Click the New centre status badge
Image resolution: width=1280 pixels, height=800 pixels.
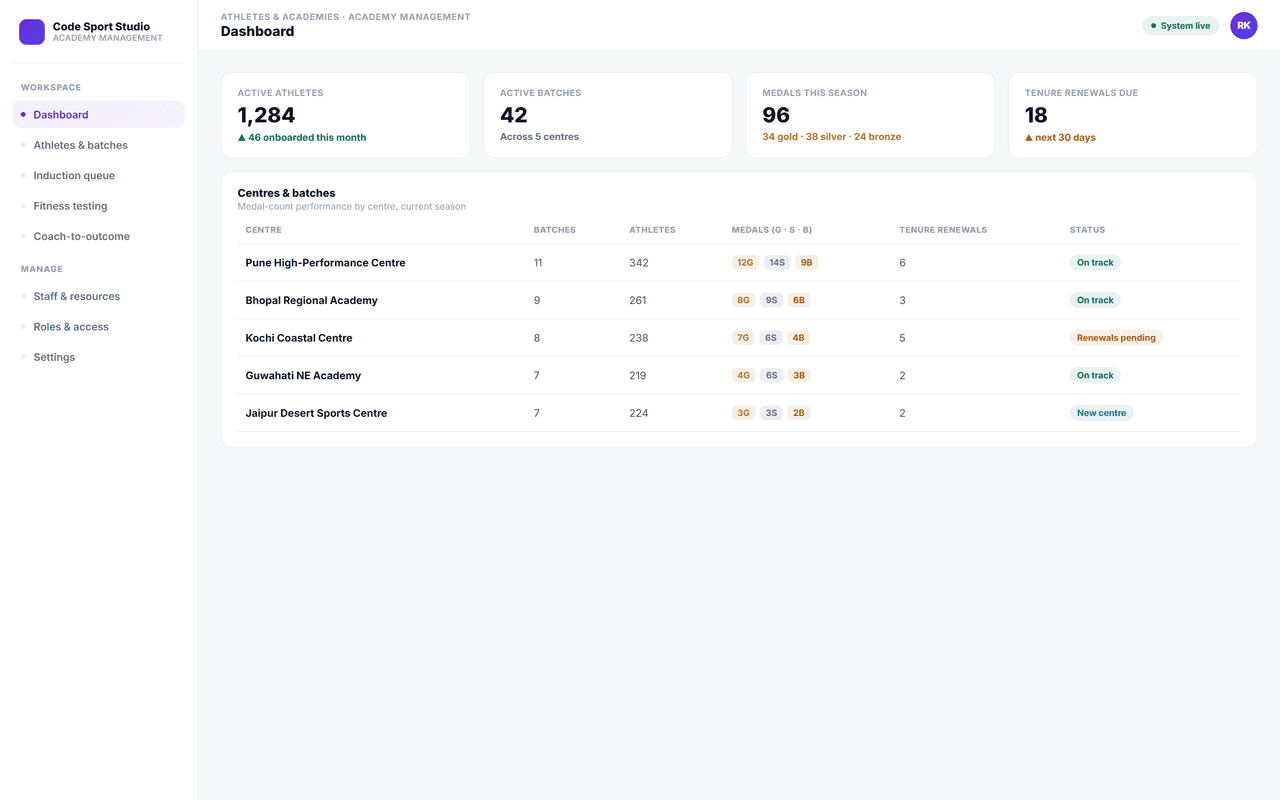(x=1101, y=413)
